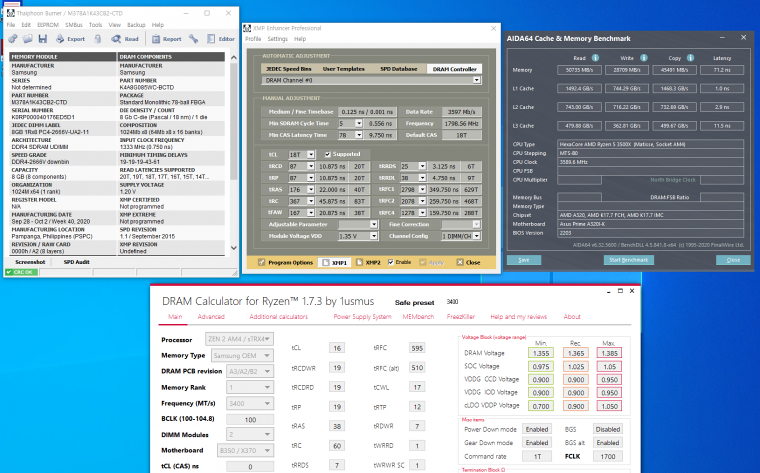The width and height of the screenshot is (760, 473).
Task: Click the Read SPD toolbar button
Action: click(125, 39)
